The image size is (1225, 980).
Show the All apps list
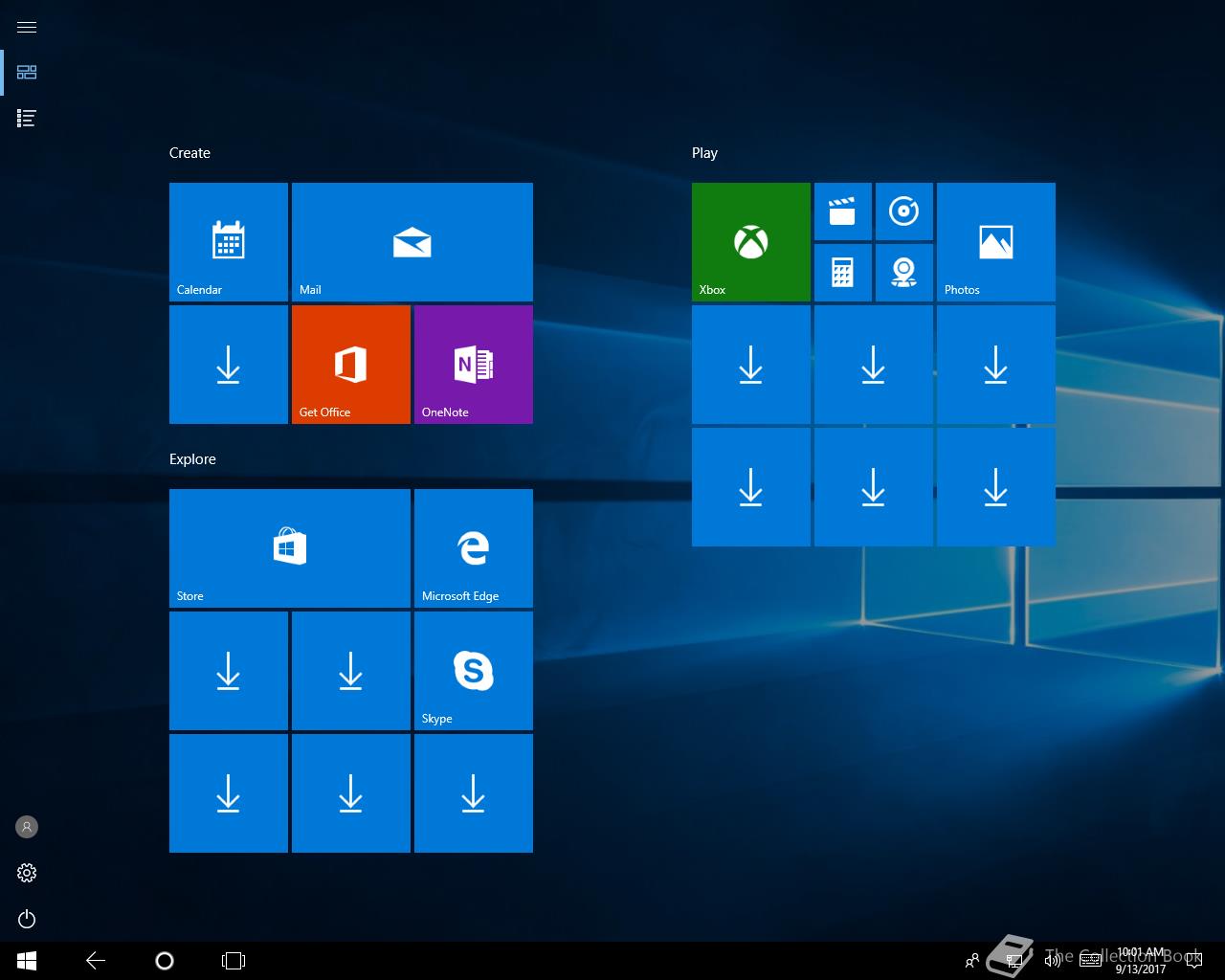tap(27, 119)
